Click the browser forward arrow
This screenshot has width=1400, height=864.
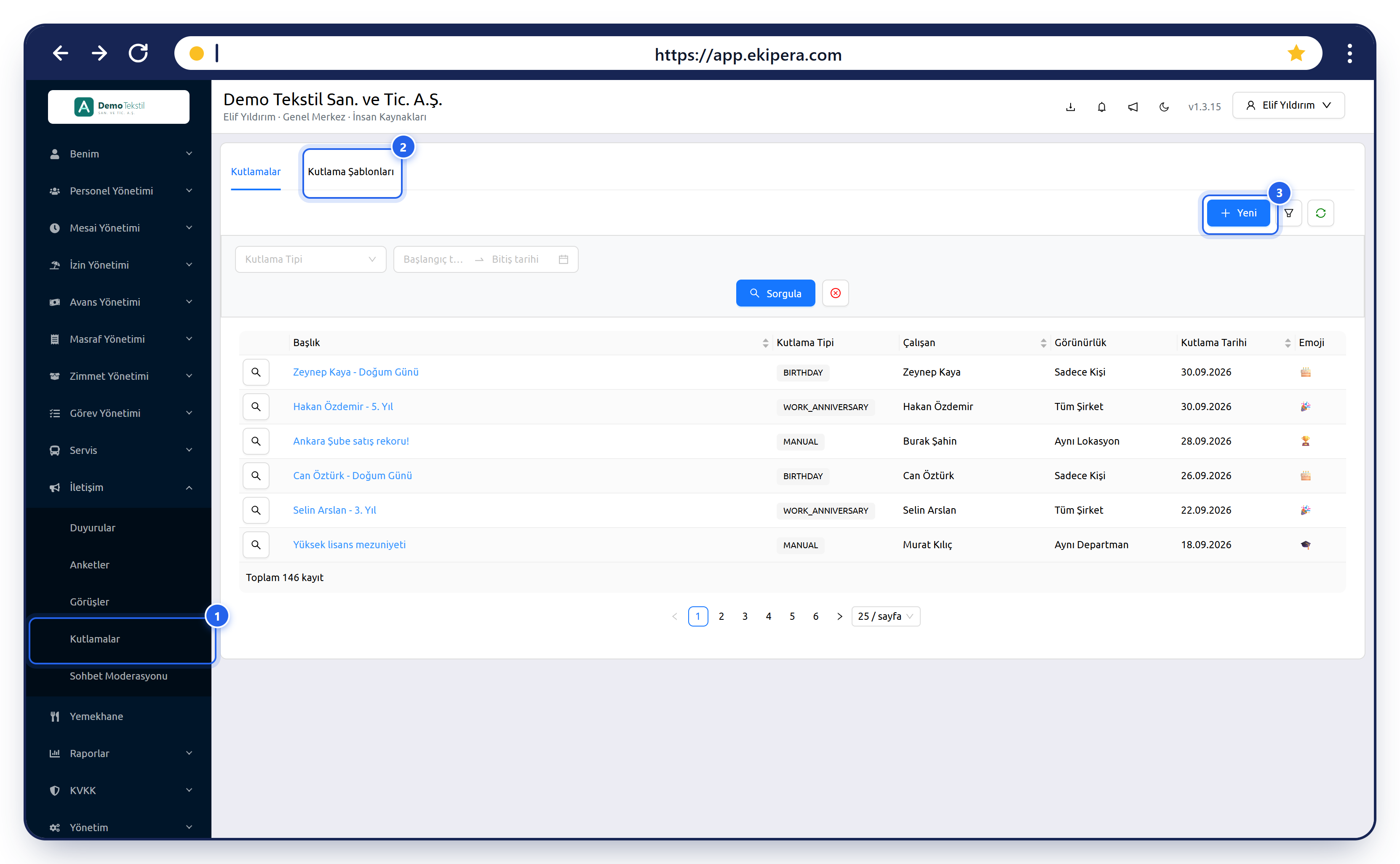pyautogui.click(x=99, y=54)
